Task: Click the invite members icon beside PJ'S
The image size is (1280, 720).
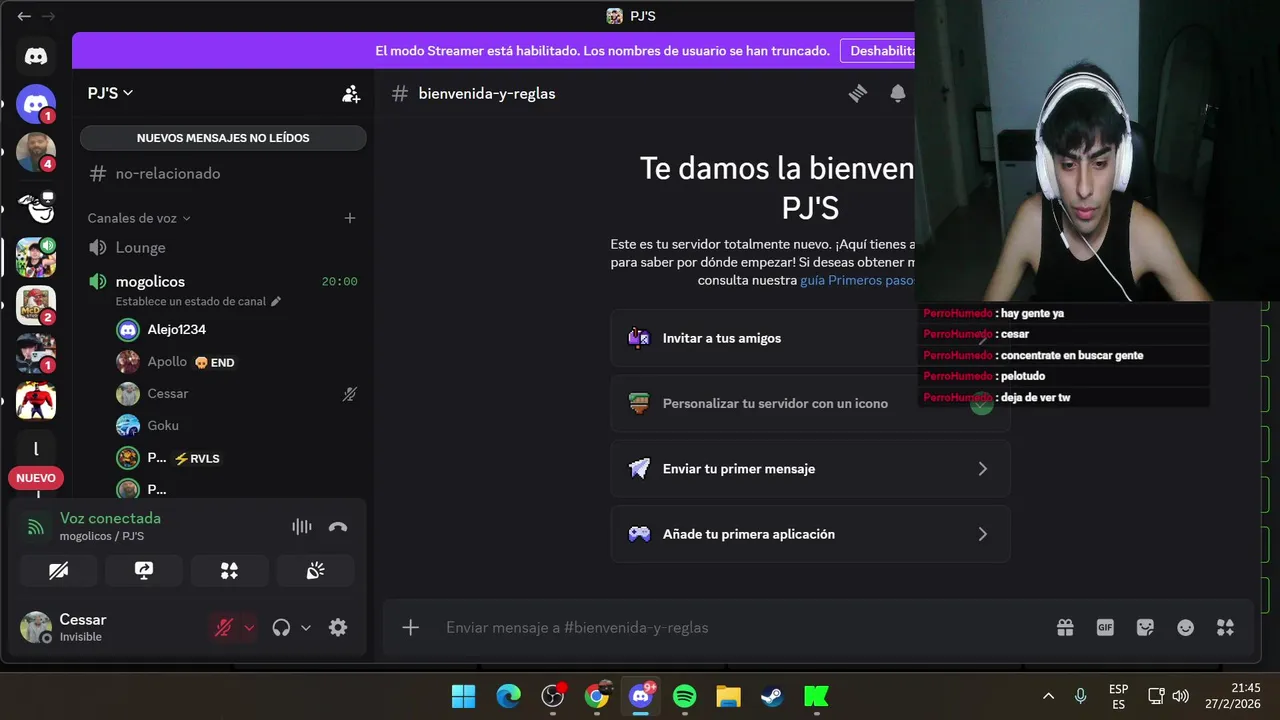Action: (351, 93)
